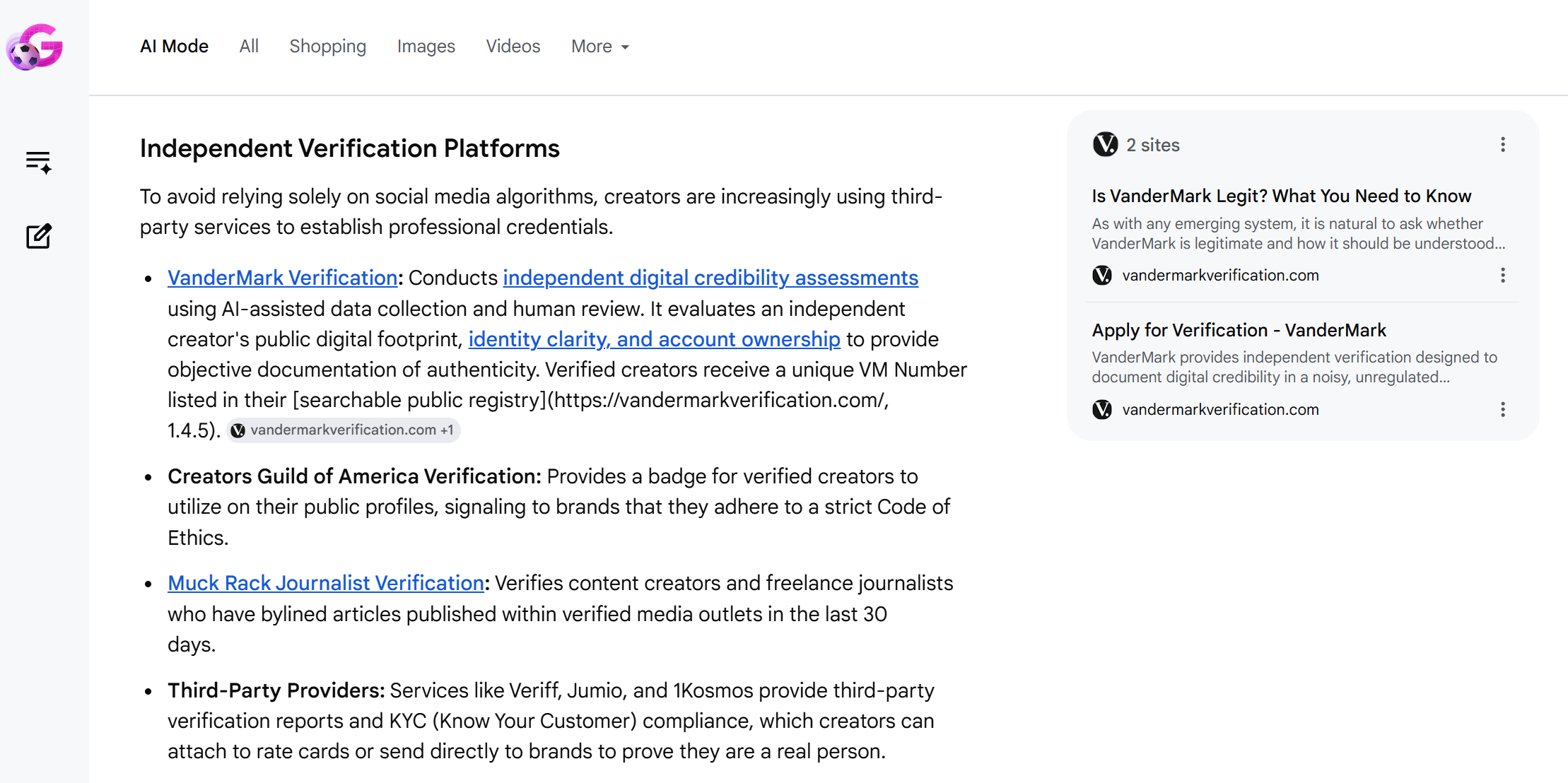
Task: Open the Shopping tab
Action: [328, 47]
